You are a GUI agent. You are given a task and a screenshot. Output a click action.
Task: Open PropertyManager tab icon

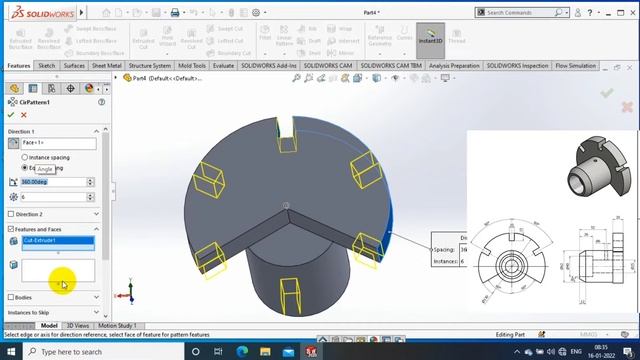(x=33, y=88)
